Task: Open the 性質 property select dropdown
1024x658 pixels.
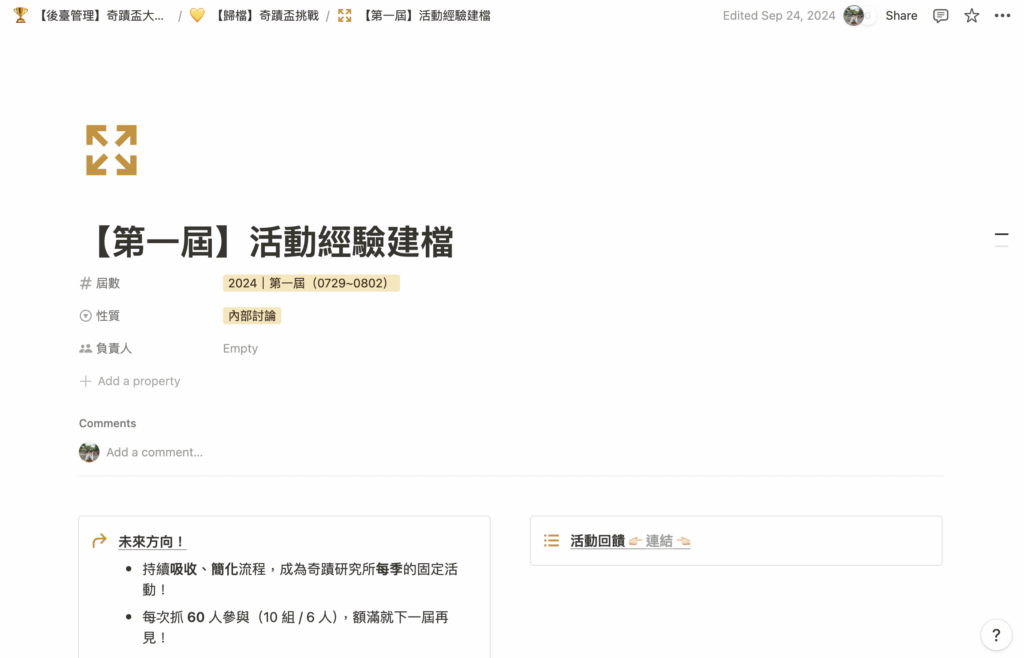Action: point(107,316)
